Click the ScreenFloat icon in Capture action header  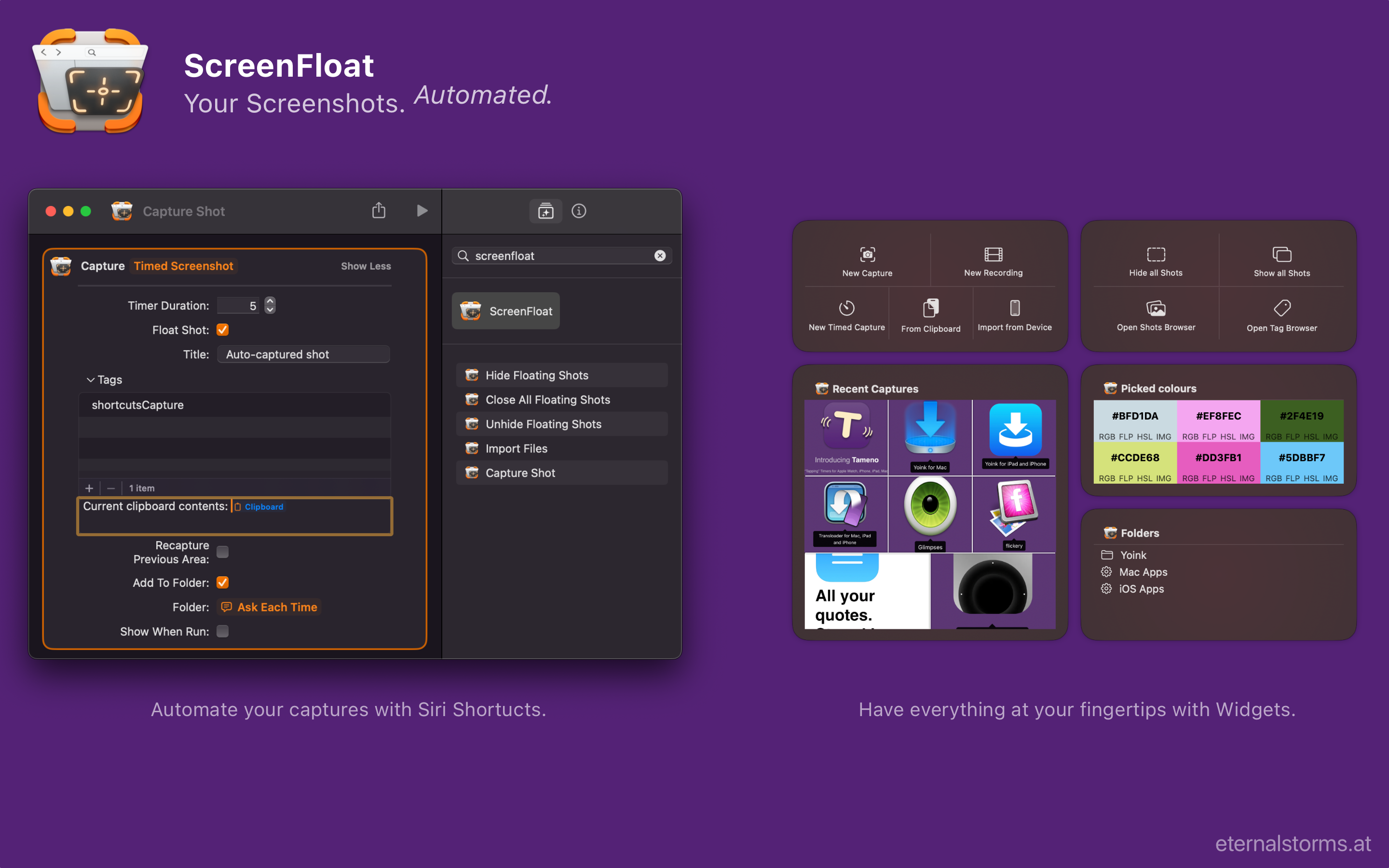coord(61,266)
